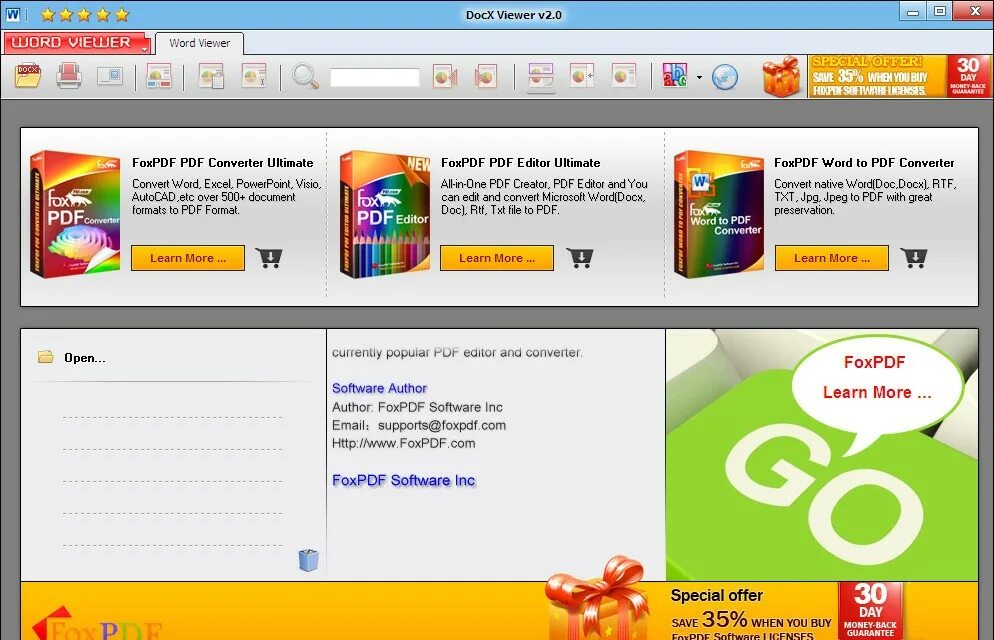Open the red WORD VIEWER application menu
Viewport: 994px width, 640px height.
click(77, 42)
